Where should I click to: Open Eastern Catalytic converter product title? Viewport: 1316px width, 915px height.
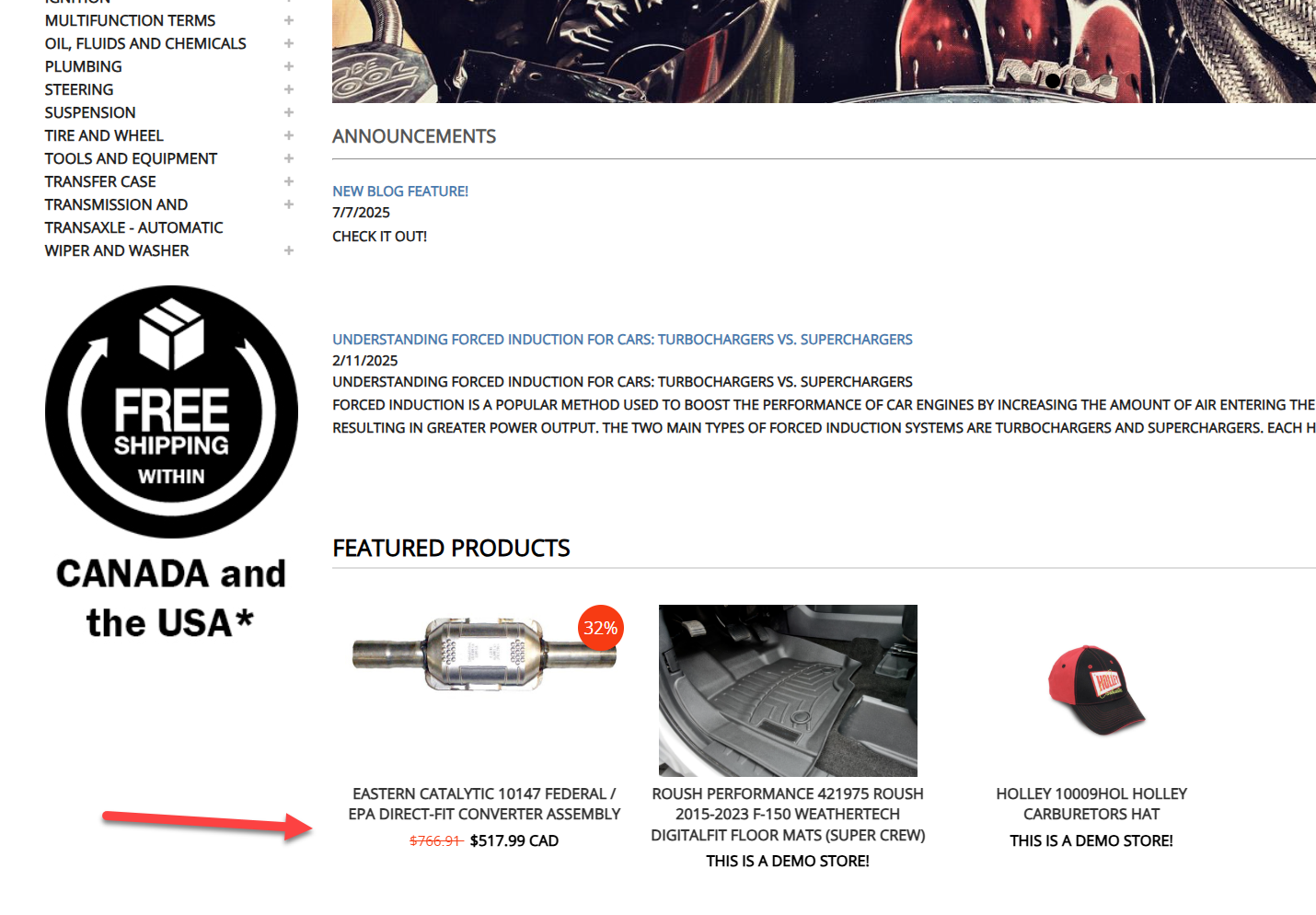(x=484, y=804)
